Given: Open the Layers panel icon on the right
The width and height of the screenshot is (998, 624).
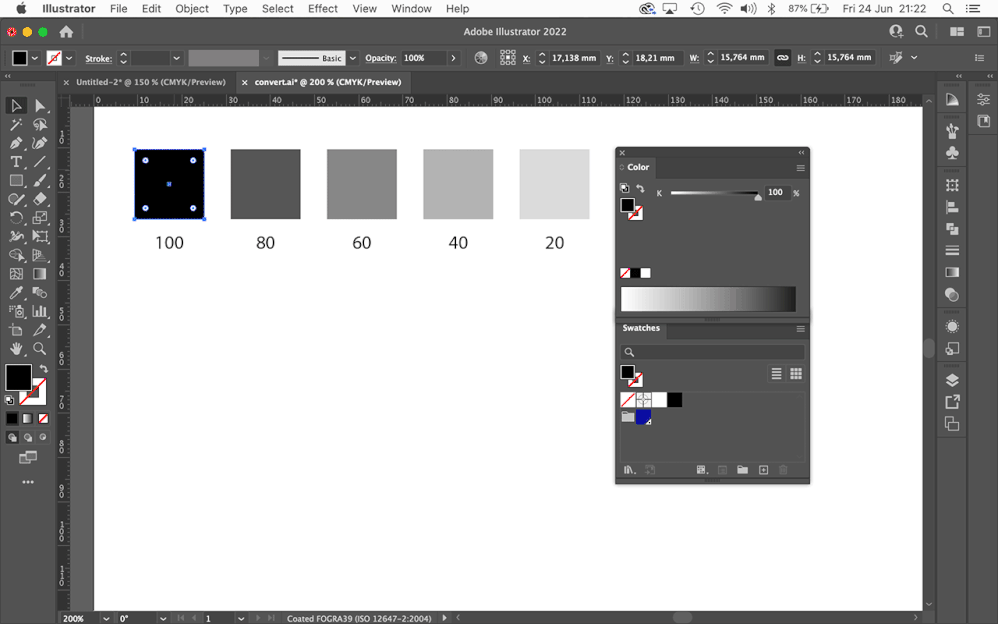Looking at the screenshot, I should coord(951,380).
